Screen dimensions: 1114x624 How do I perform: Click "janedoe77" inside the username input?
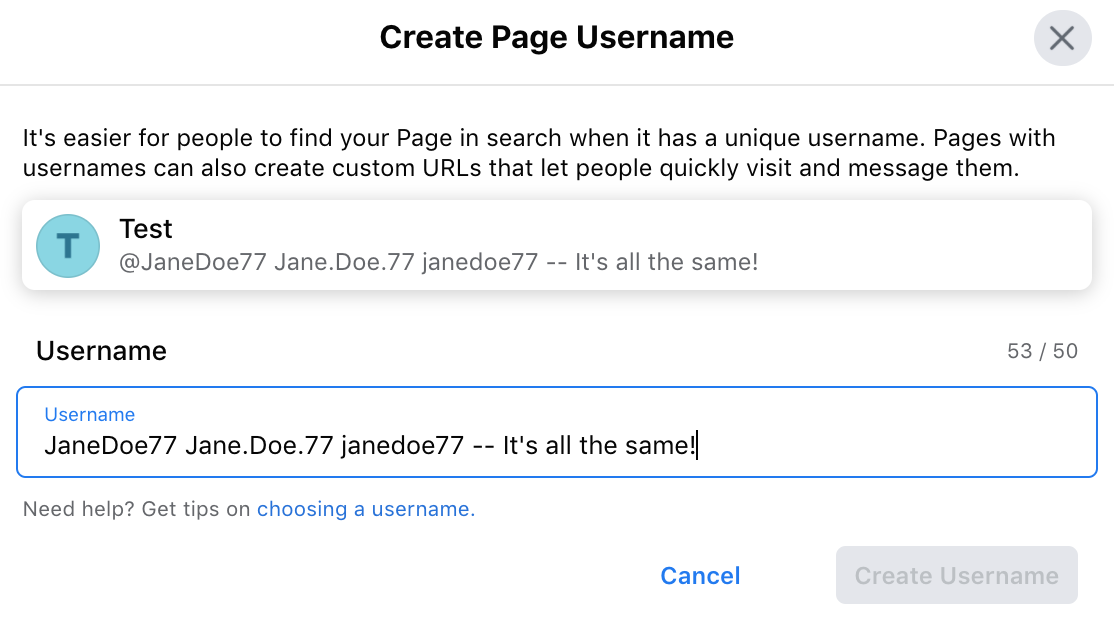pos(402,445)
